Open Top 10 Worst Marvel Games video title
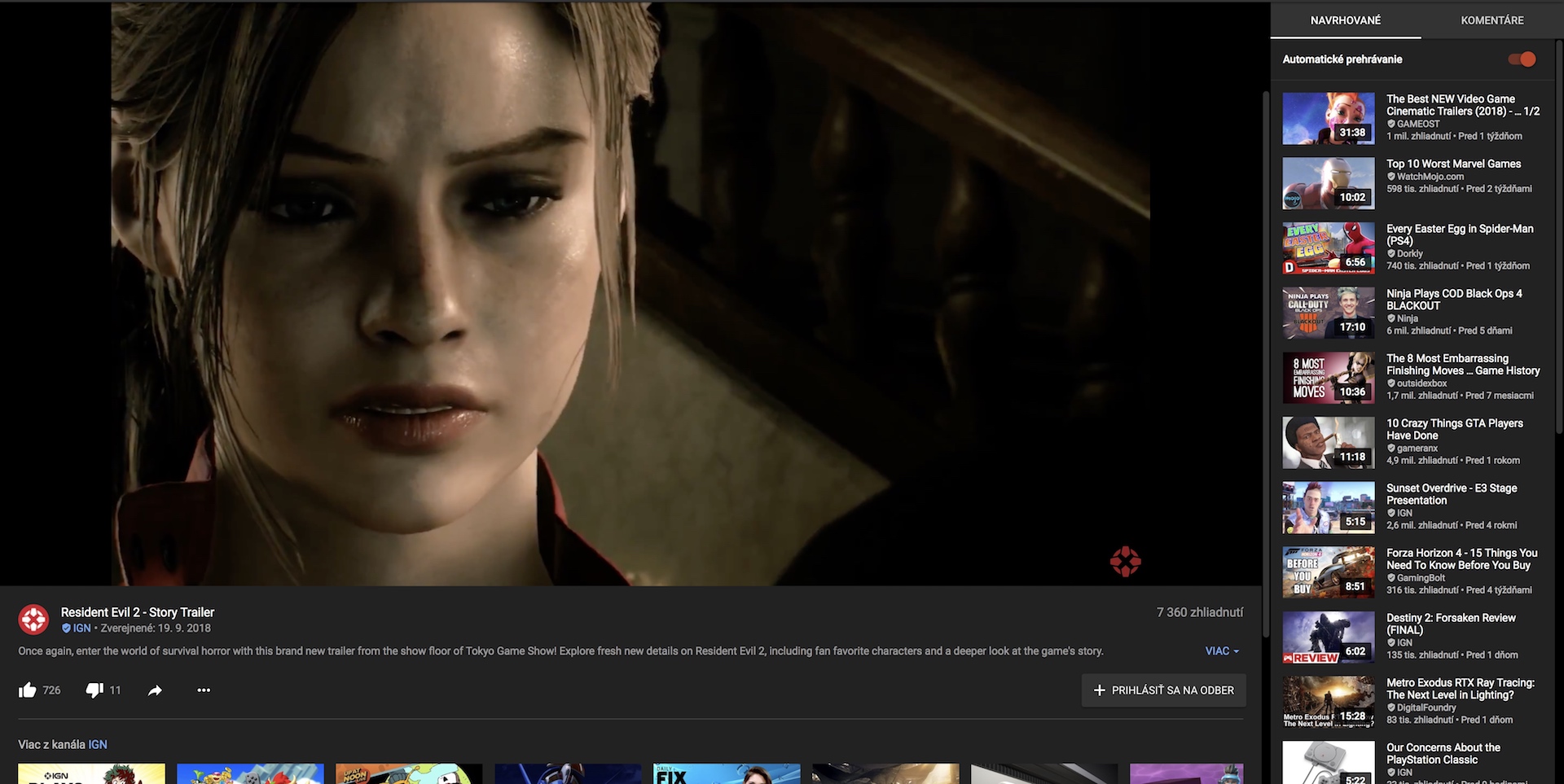 point(1454,164)
